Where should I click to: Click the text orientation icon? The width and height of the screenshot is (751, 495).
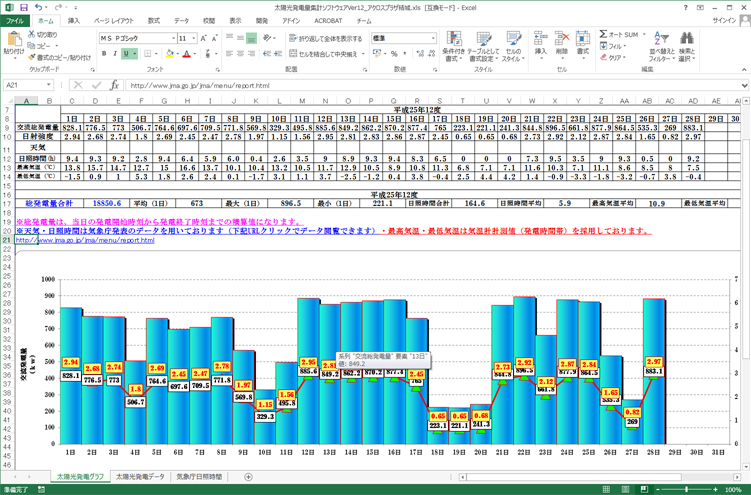point(267,38)
